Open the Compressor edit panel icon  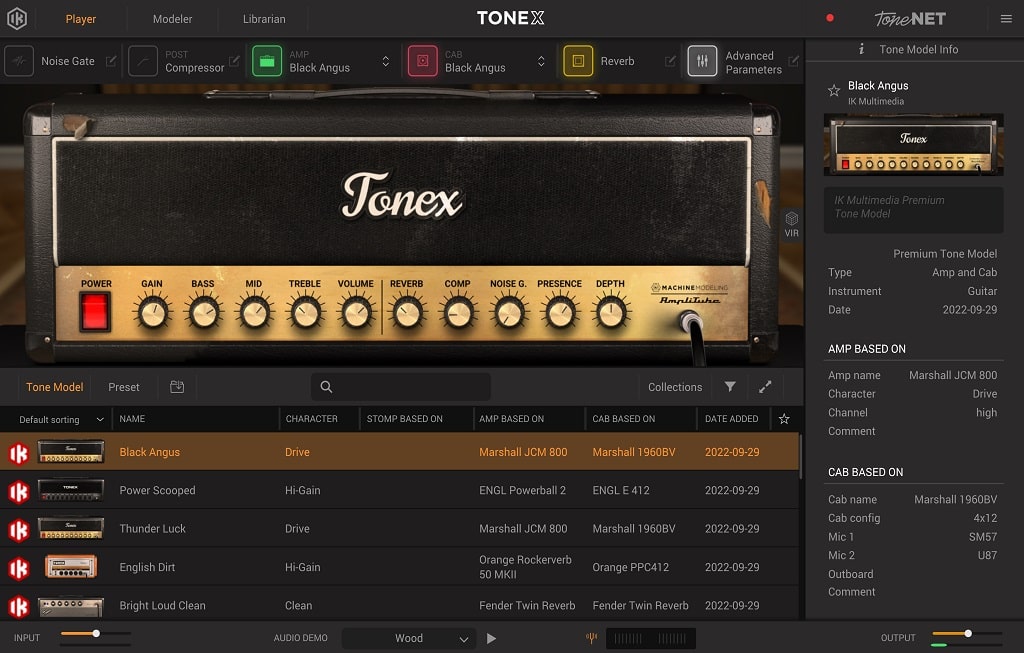coord(234,61)
